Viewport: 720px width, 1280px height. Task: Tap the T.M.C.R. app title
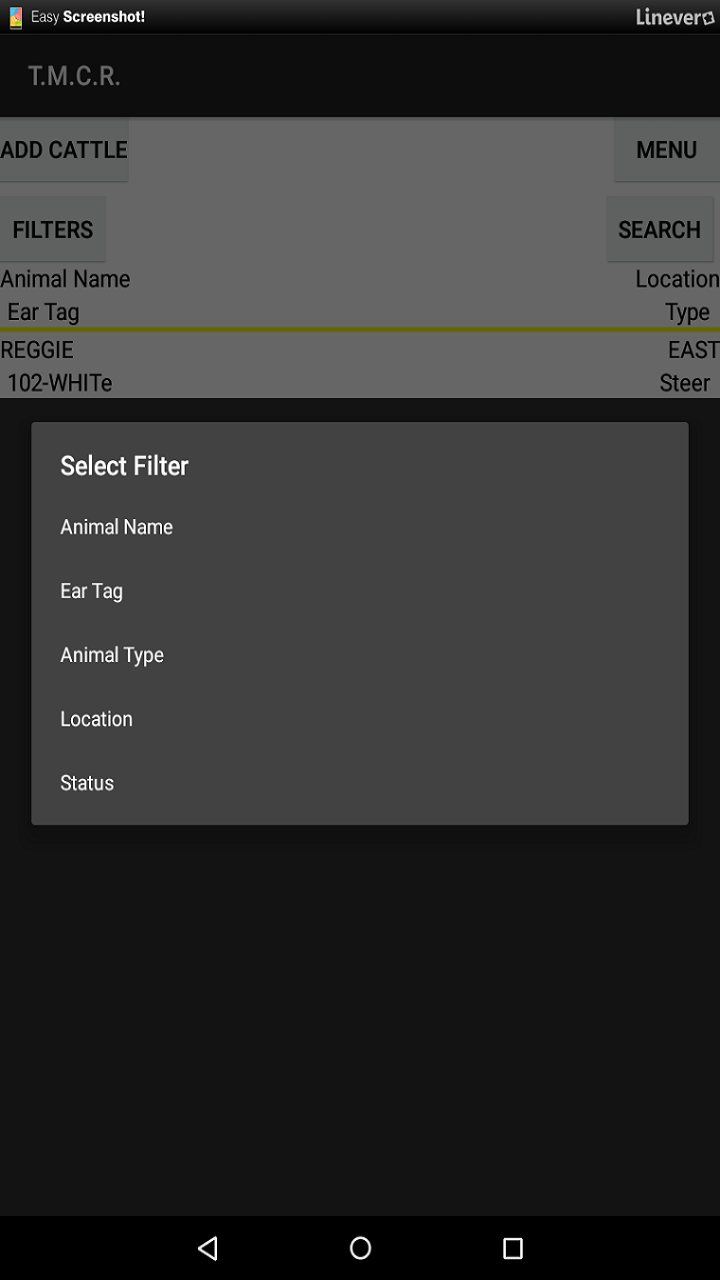pos(74,77)
